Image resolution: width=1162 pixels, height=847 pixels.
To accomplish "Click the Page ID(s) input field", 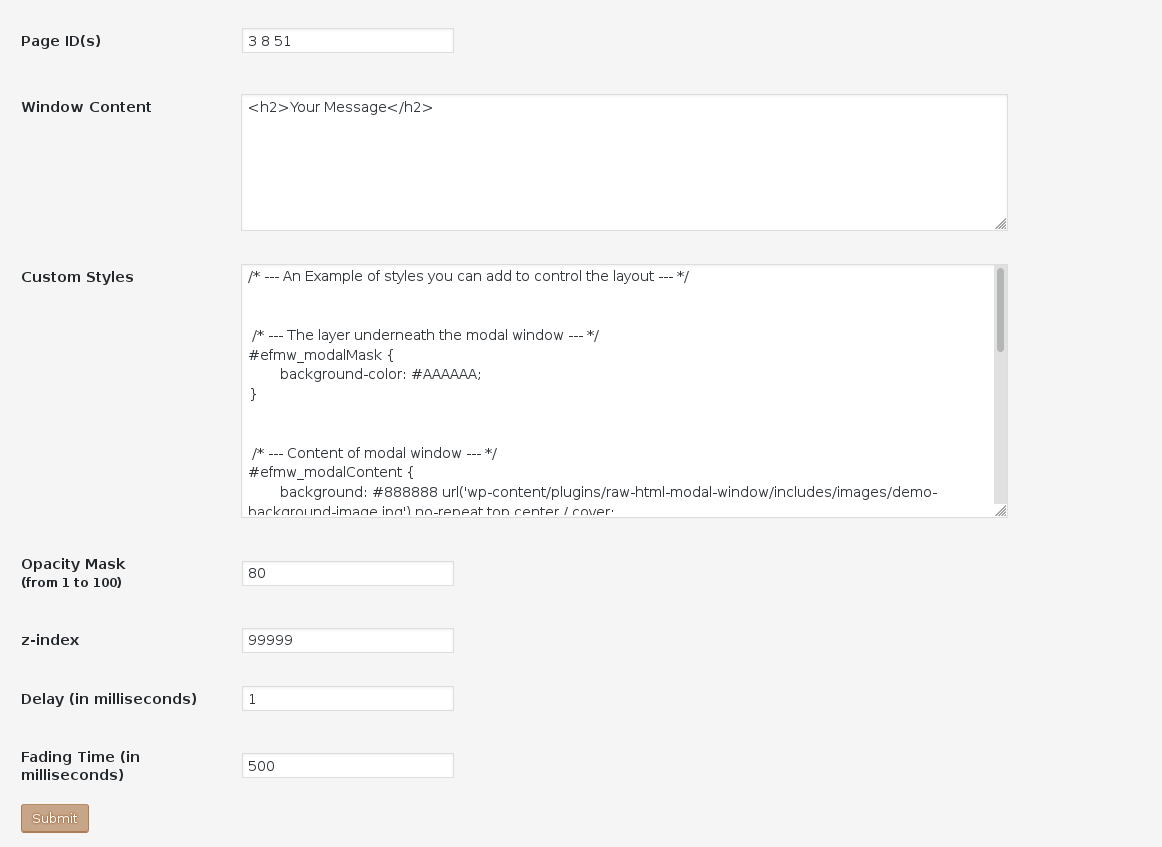I will click(347, 41).
